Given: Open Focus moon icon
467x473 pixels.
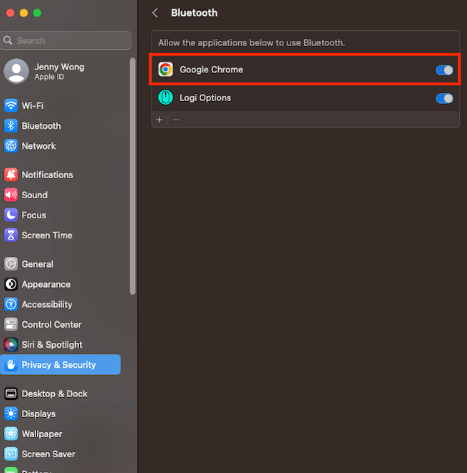Looking at the screenshot, I should coord(11,215).
